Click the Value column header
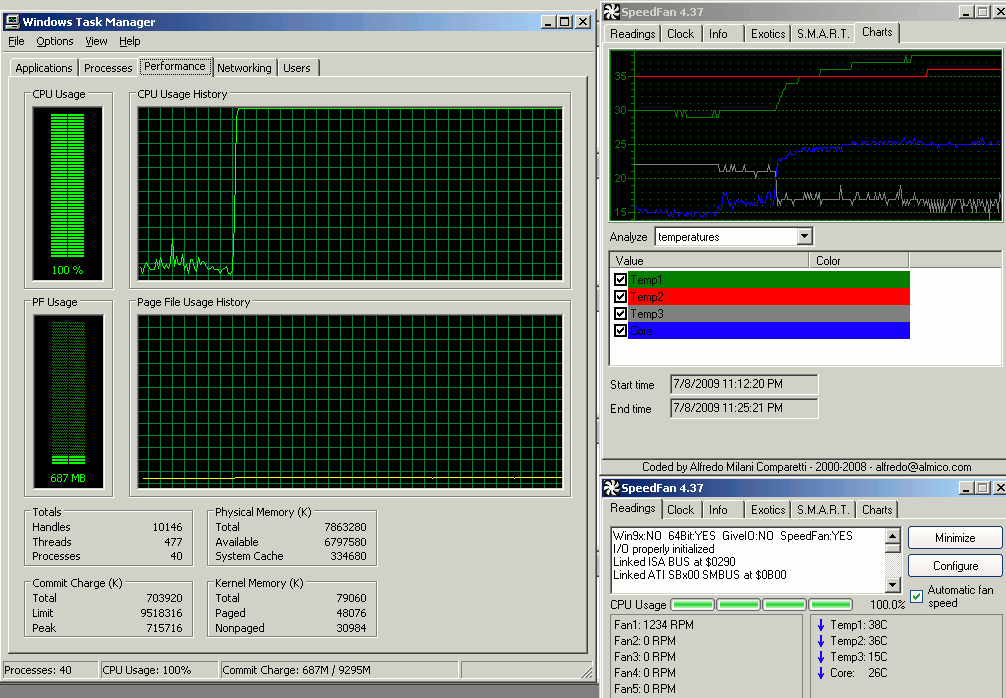1006x698 pixels. tap(708, 260)
